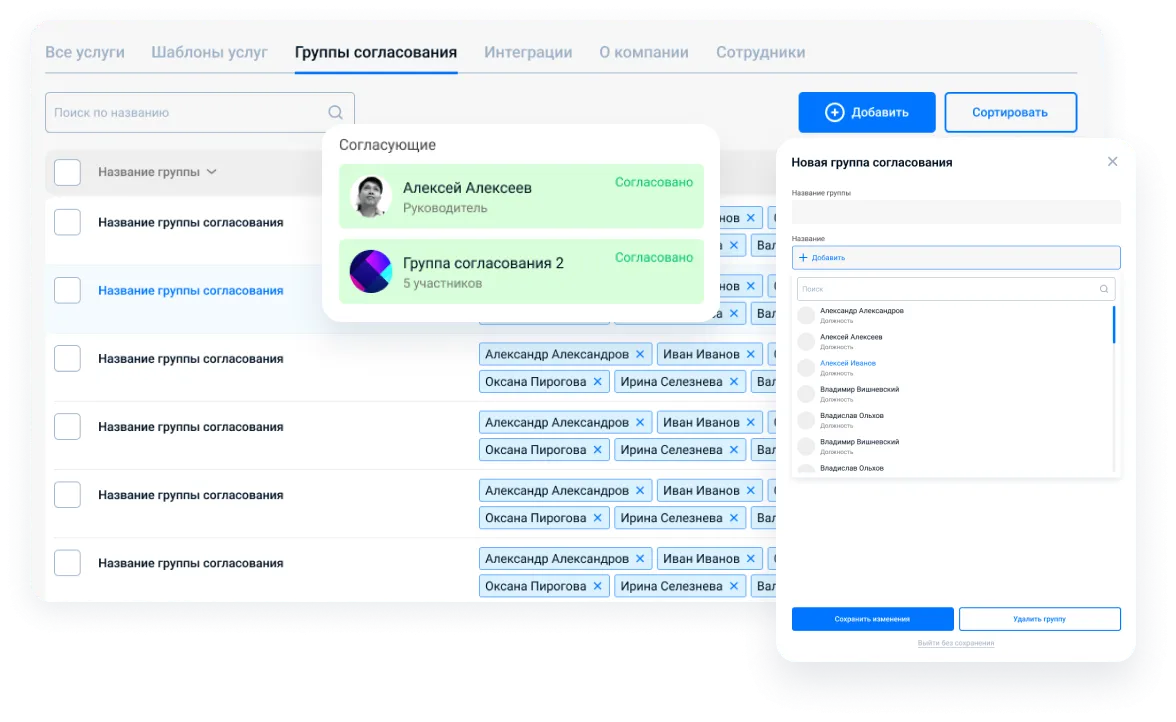Remove Иван Иванов chip in fifth row
1176x722 pixels.
[751, 490]
